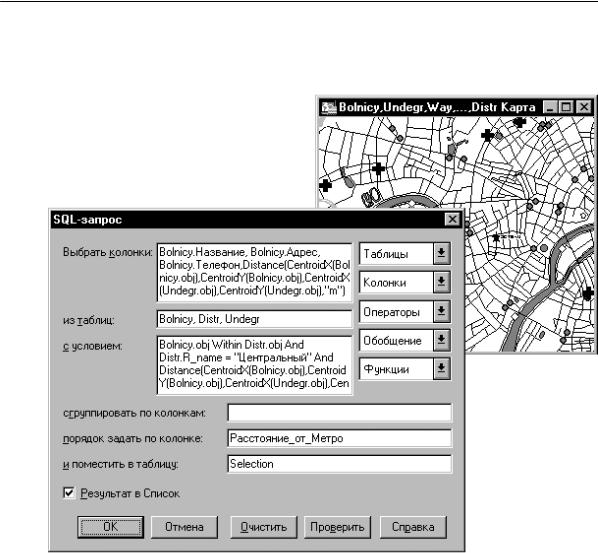Open the Таблицы dropdown list
The height and width of the screenshot is (553, 598).
(x=405, y=254)
